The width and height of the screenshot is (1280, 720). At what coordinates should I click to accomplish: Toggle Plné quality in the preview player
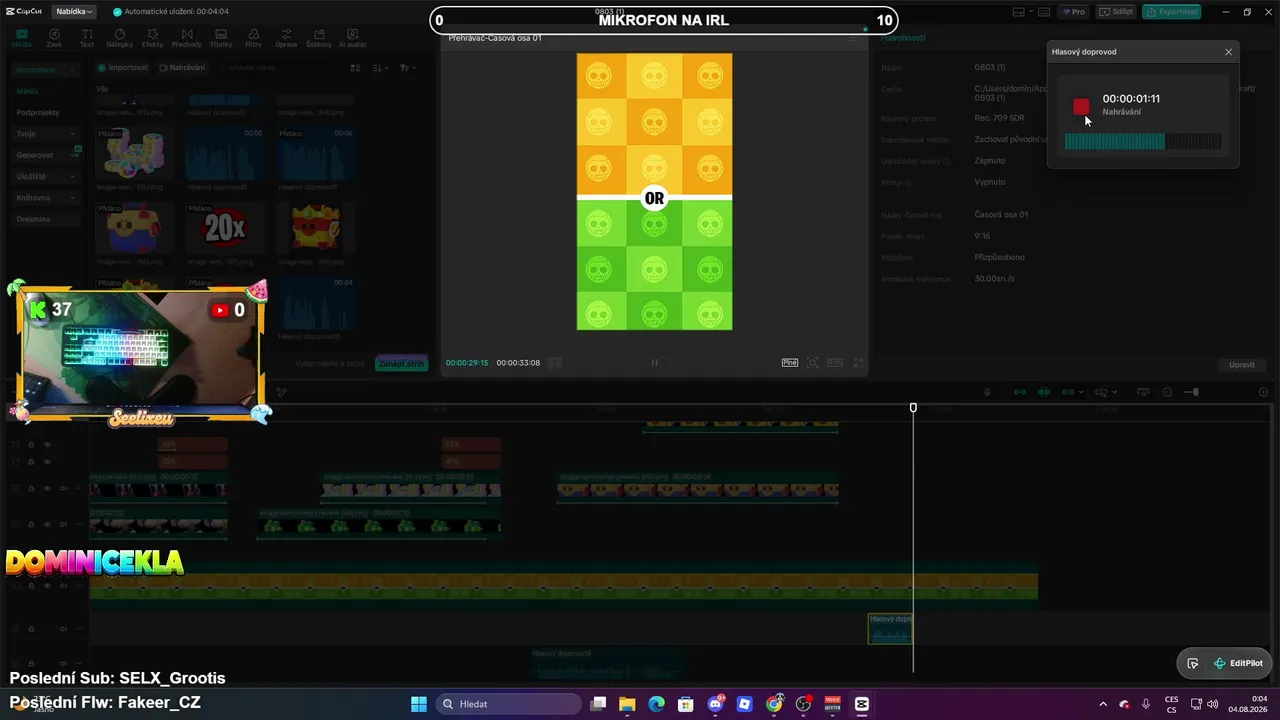pyautogui.click(x=790, y=363)
